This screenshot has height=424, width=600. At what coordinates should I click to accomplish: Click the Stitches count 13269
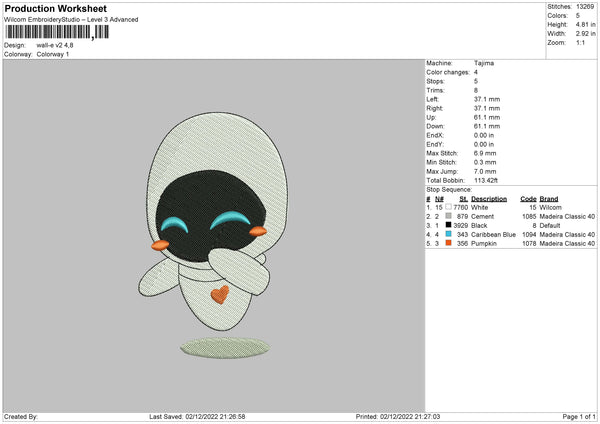pyautogui.click(x=587, y=7)
